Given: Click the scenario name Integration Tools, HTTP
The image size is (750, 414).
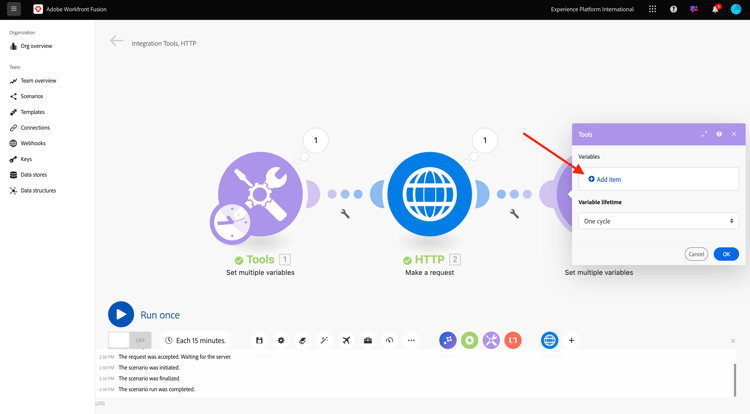Looking at the screenshot, I should tap(164, 44).
